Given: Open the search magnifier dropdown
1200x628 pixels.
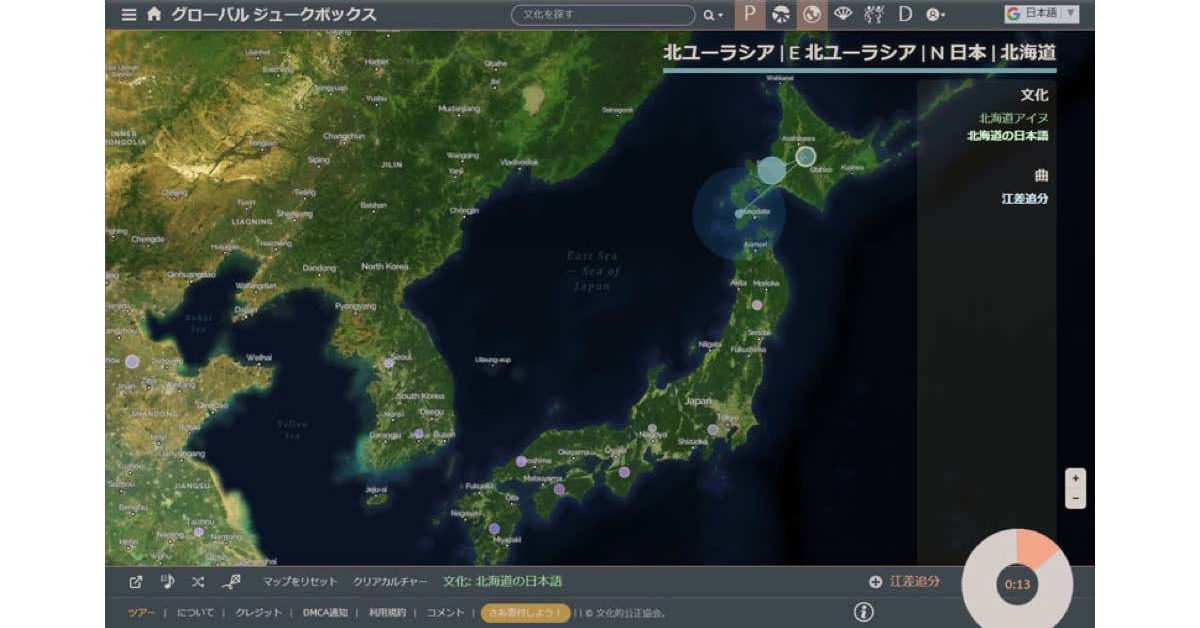Looking at the screenshot, I should [712, 15].
